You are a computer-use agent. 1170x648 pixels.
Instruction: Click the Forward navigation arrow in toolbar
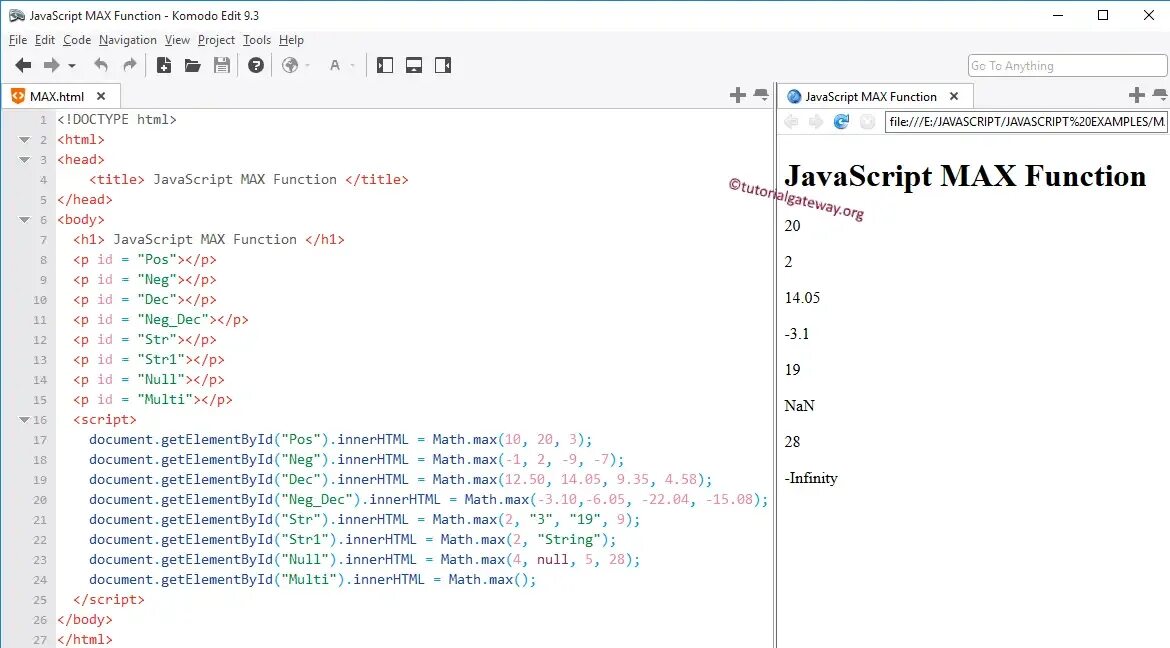(51, 66)
